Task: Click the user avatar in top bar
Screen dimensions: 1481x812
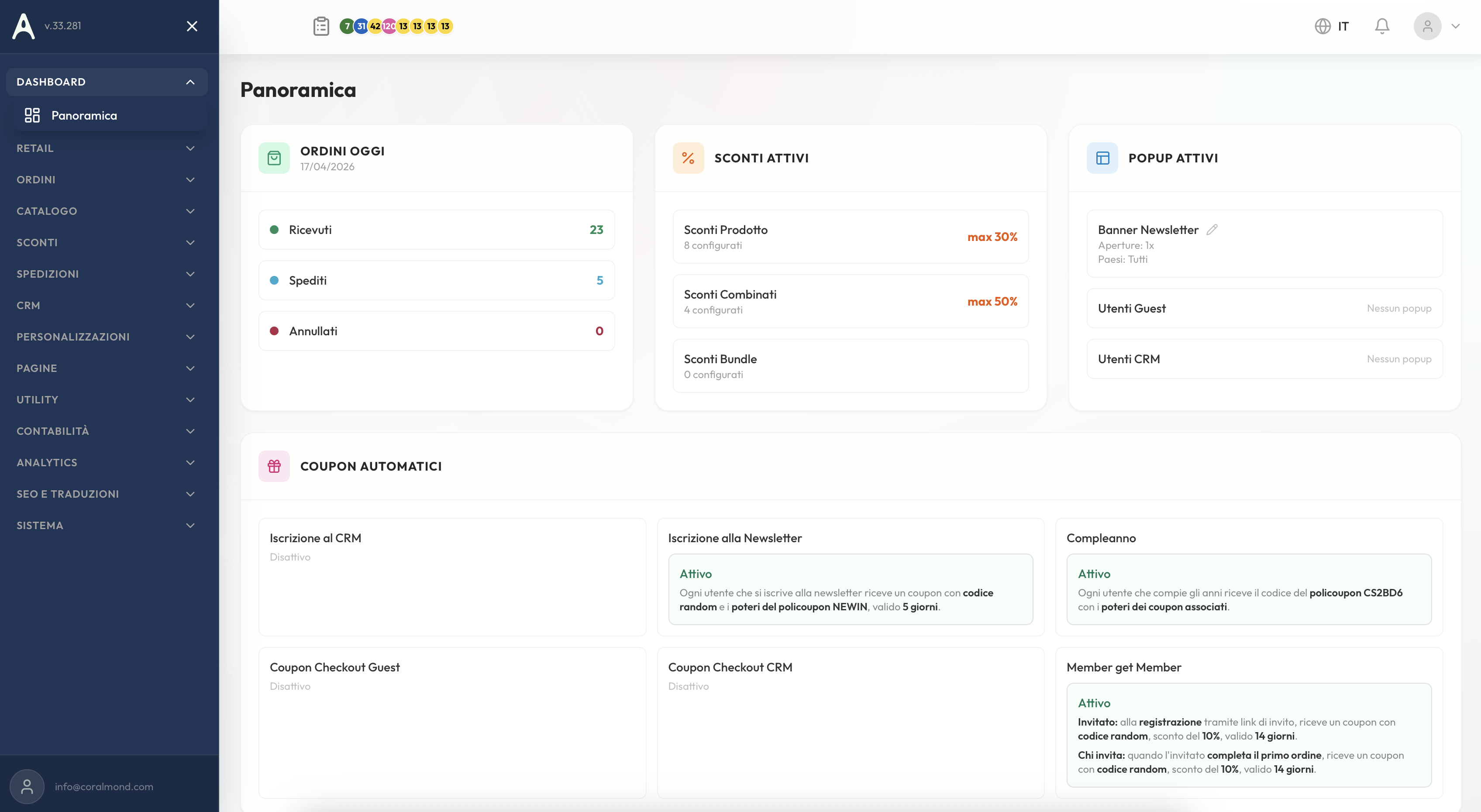Action: pos(1428,26)
